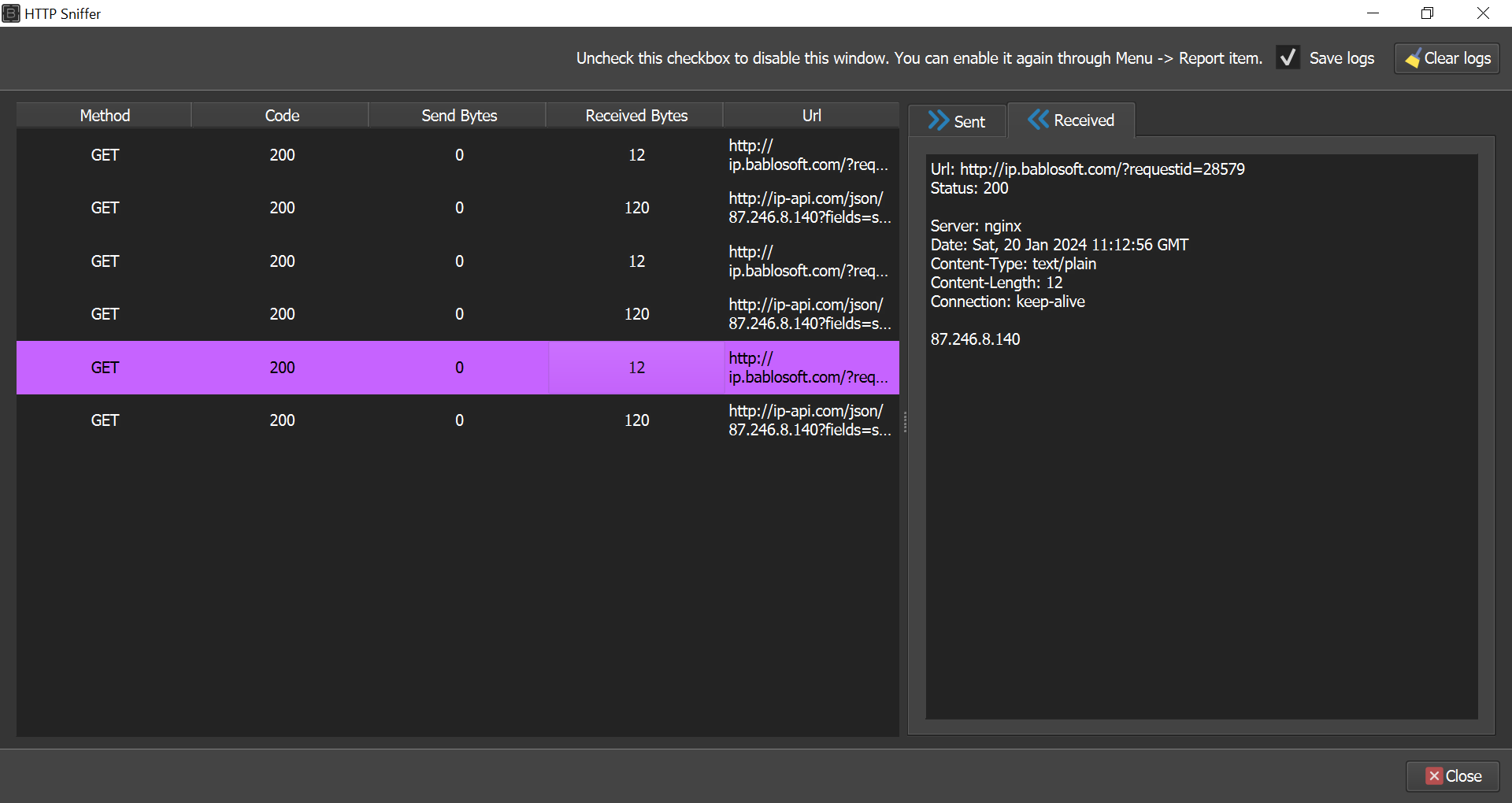The image size is (1512, 803).
Task: Click the broom icon on Clear logs
Action: tap(1413, 59)
